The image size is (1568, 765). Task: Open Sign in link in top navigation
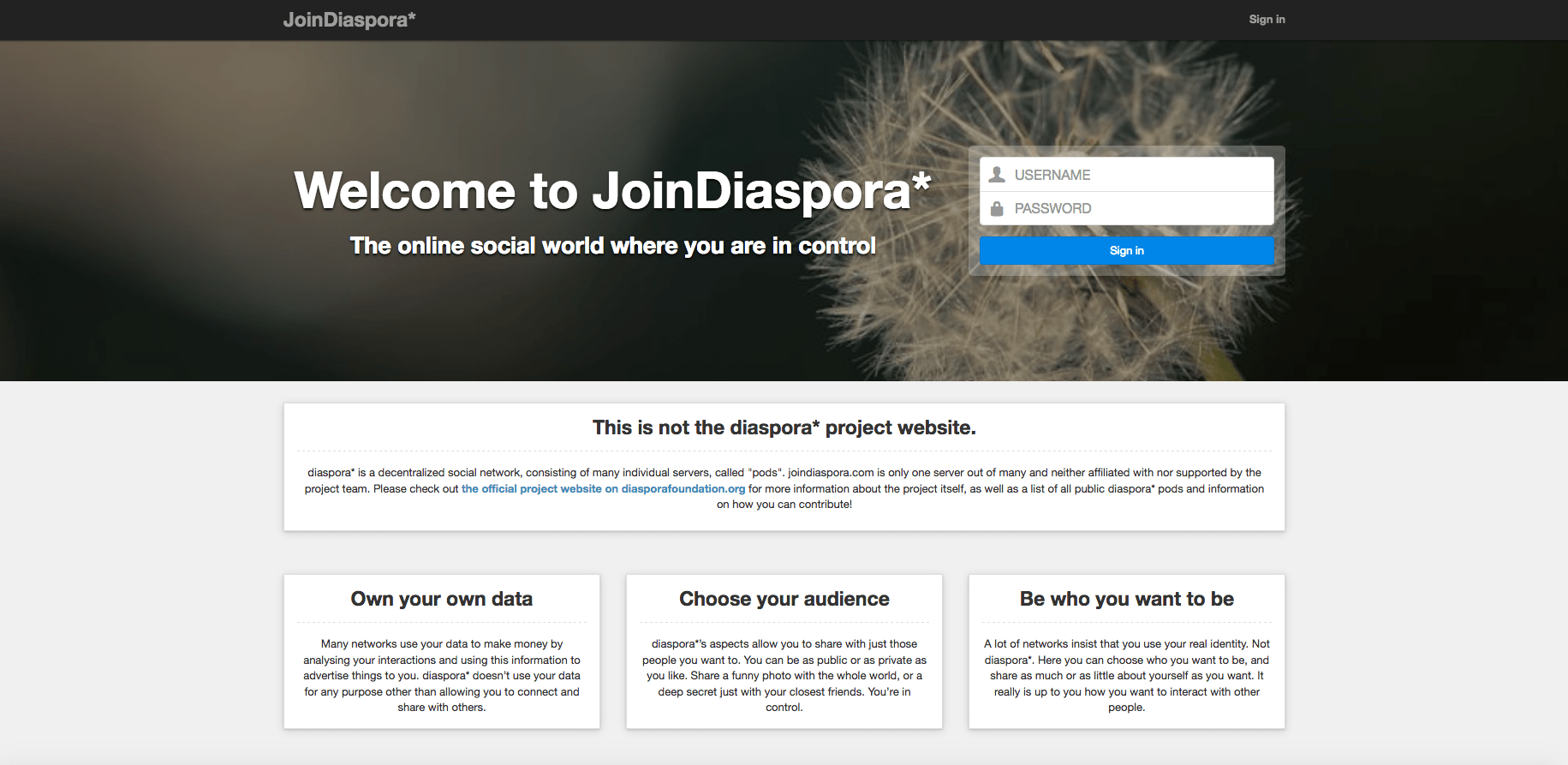point(1267,20)
